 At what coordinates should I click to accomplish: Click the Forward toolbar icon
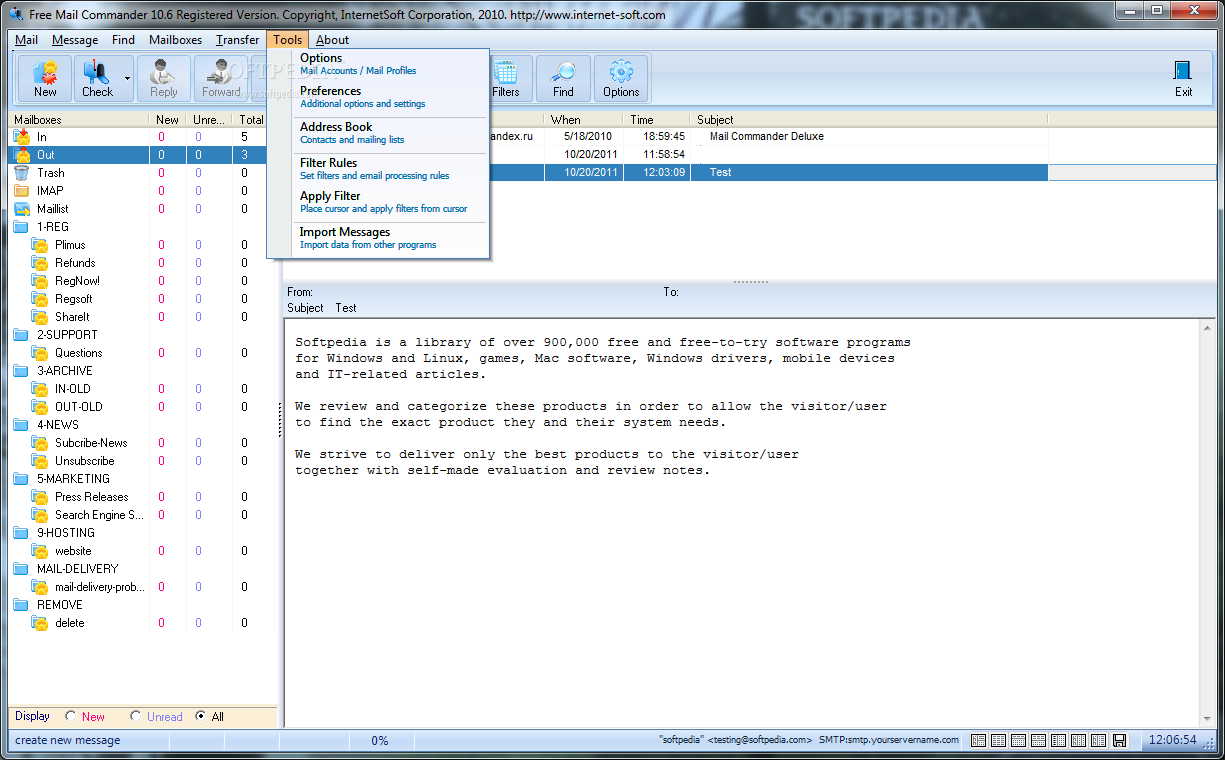pyautogui.click(x=221, y=78)
